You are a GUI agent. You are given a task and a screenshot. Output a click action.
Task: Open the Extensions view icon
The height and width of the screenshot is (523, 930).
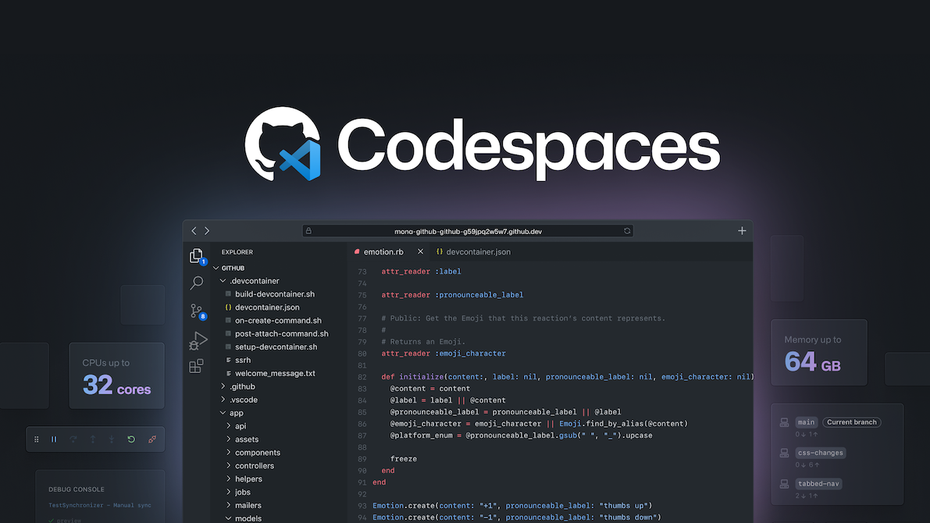[x=197, y=367]
